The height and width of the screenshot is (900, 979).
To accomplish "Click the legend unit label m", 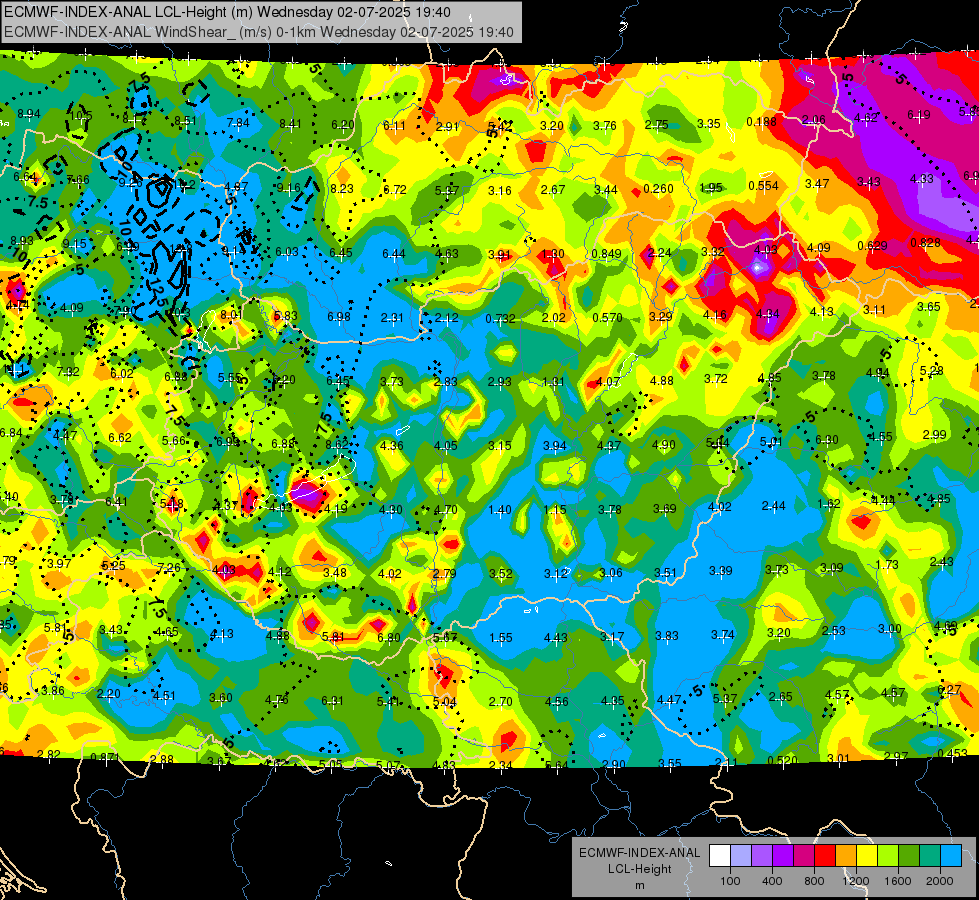I will [x=639, y=885].
